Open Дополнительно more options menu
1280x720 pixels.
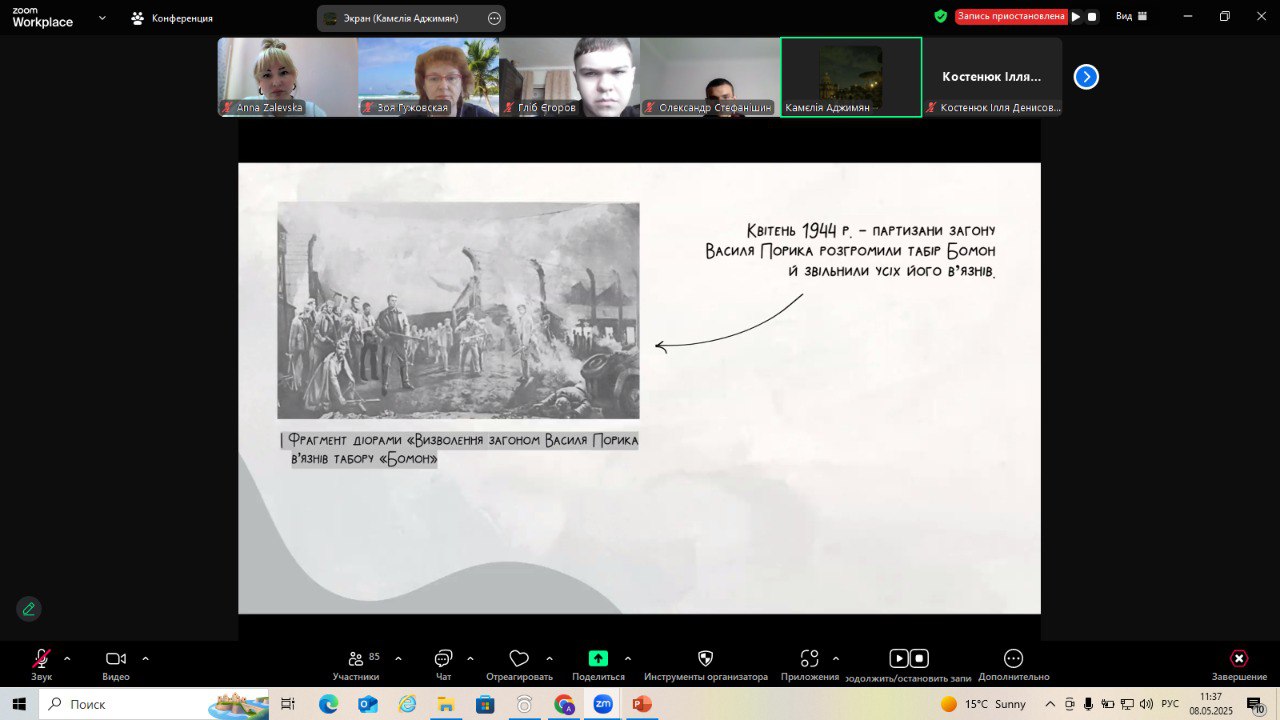coord(1013,665)
